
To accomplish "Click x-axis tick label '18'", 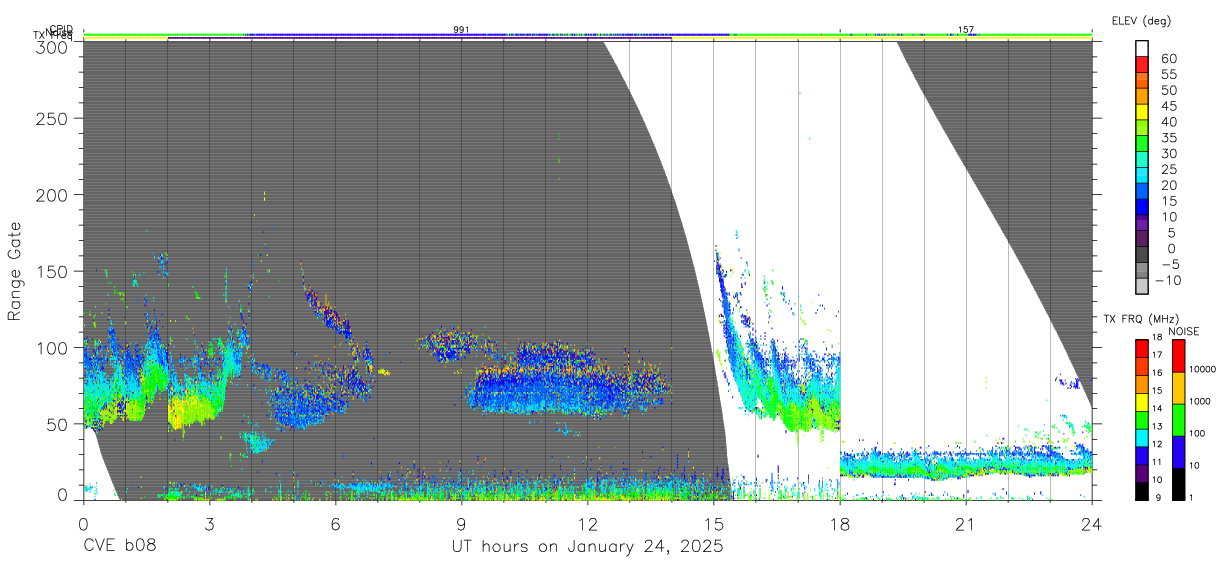I will click(840, 523).
